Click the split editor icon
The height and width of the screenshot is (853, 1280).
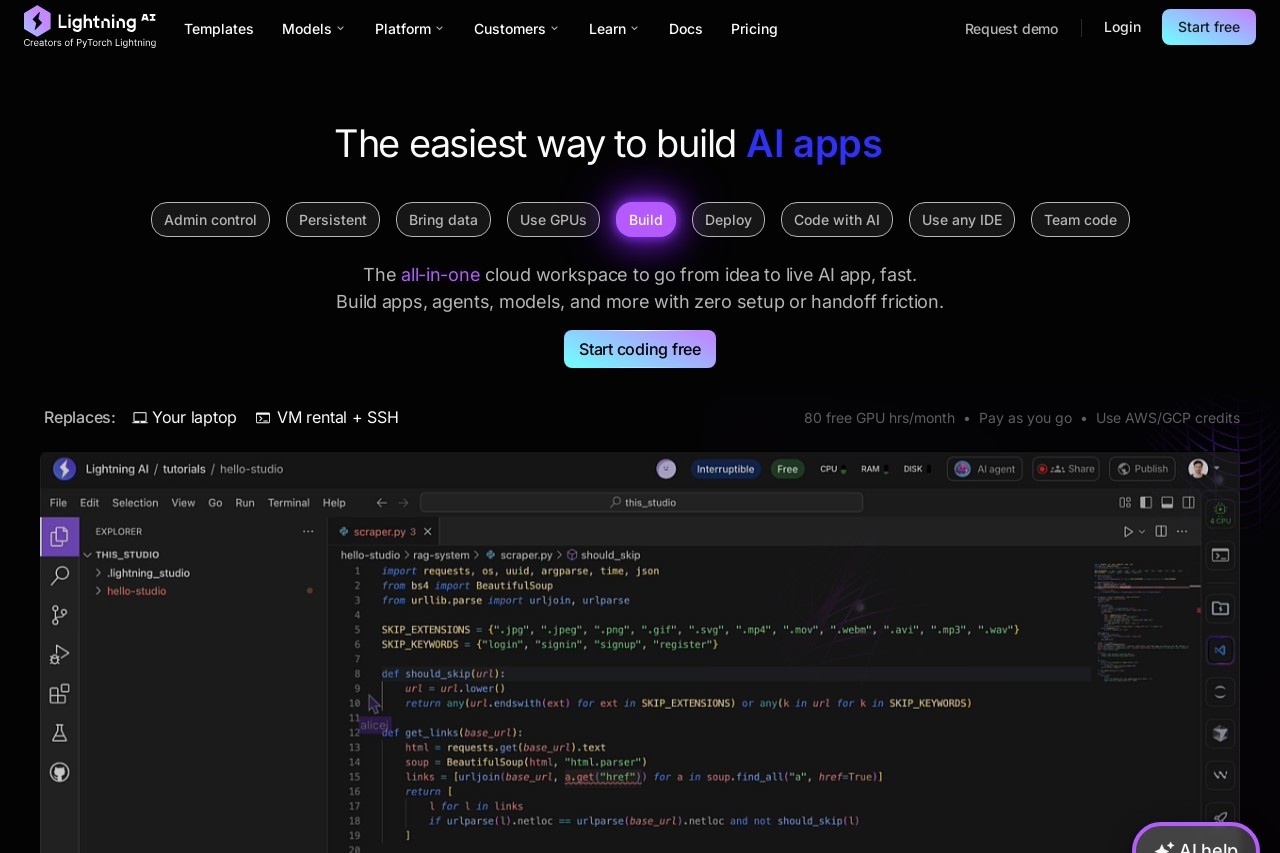click(x=1161, y=531)
